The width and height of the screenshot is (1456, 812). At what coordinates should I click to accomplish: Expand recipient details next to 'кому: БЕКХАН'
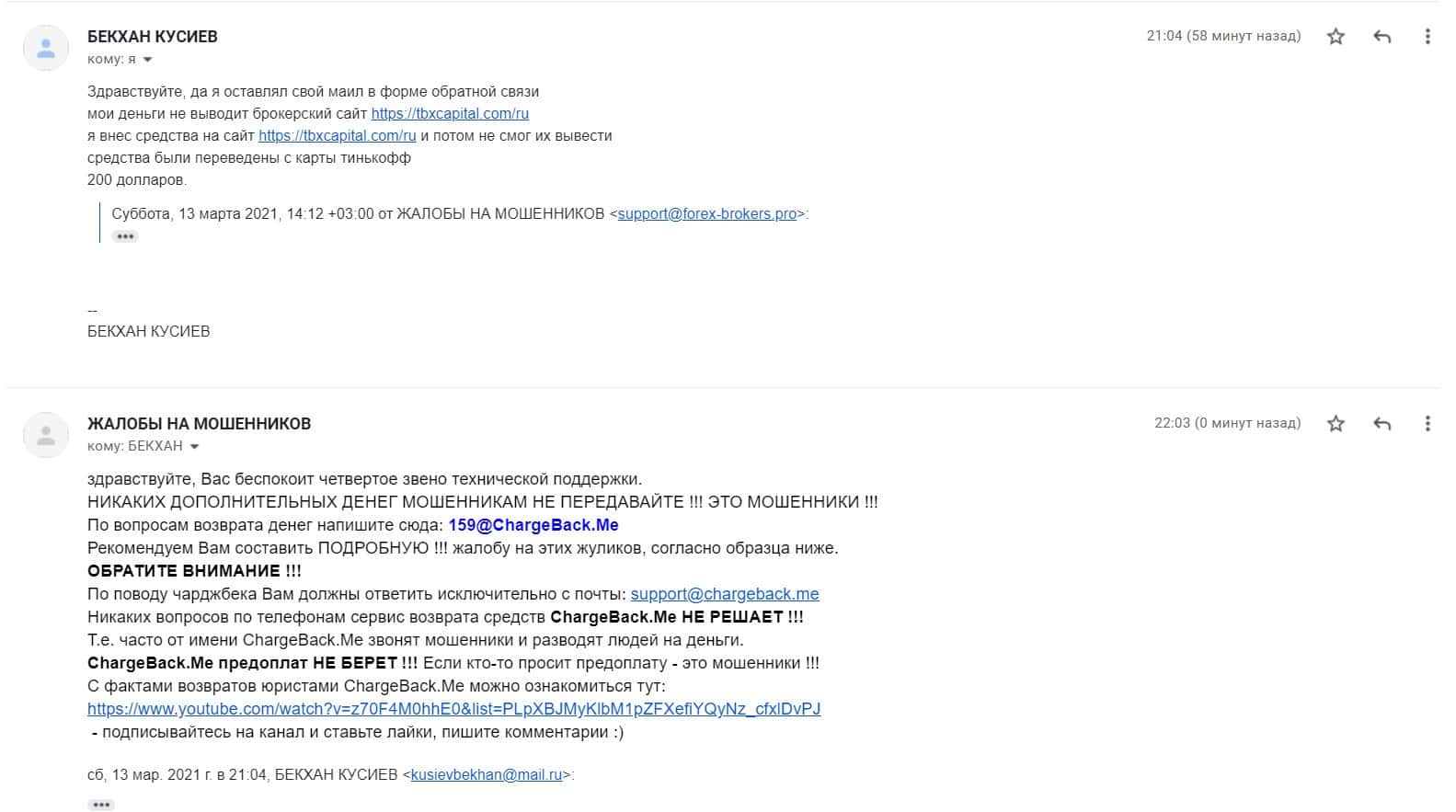pos(193,447)
